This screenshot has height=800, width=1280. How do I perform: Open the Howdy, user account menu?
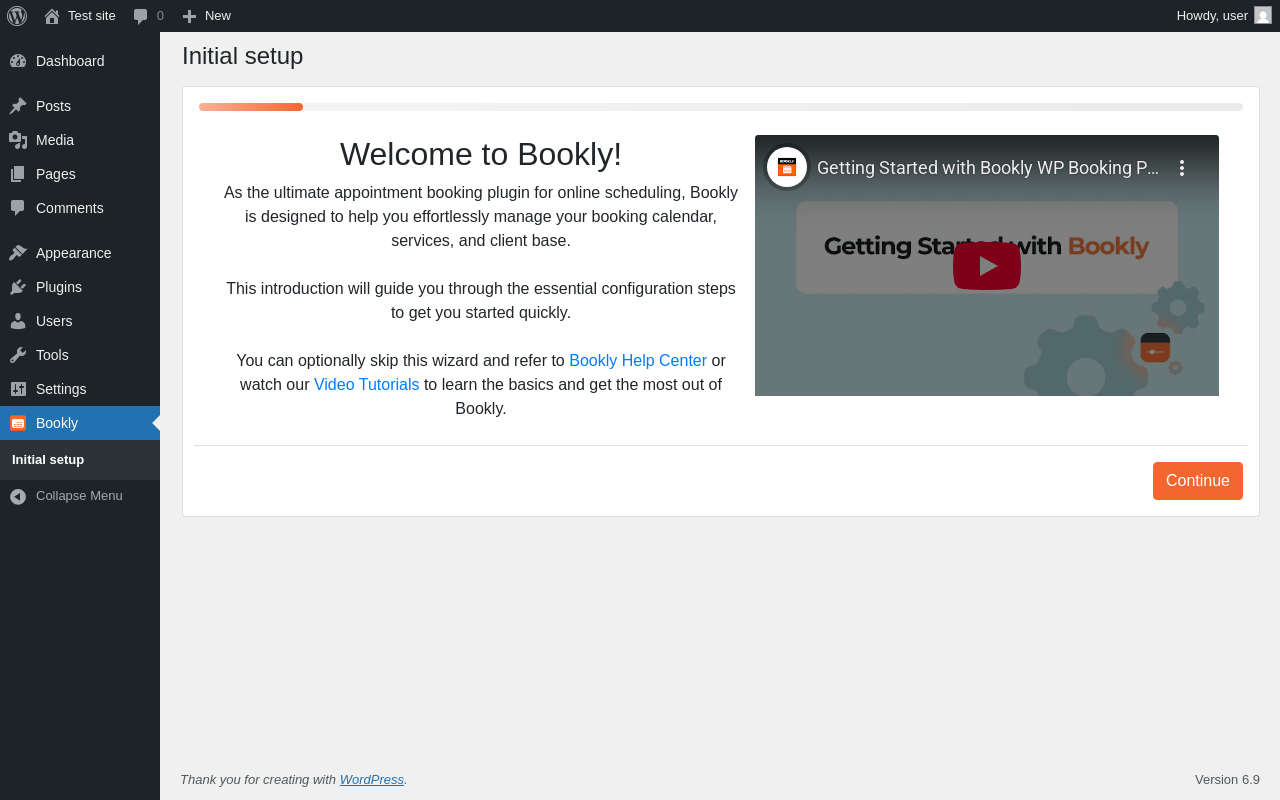point(1224,16)
